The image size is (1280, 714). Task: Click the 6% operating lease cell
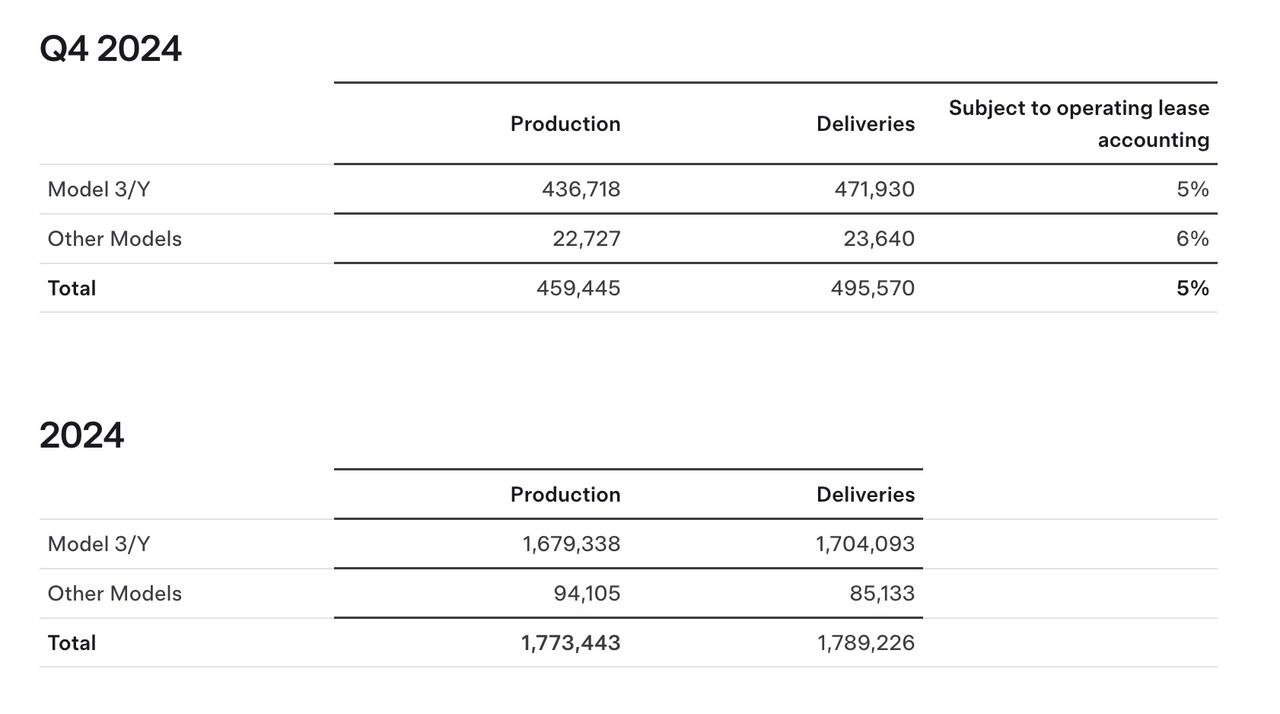(1192, 239)
